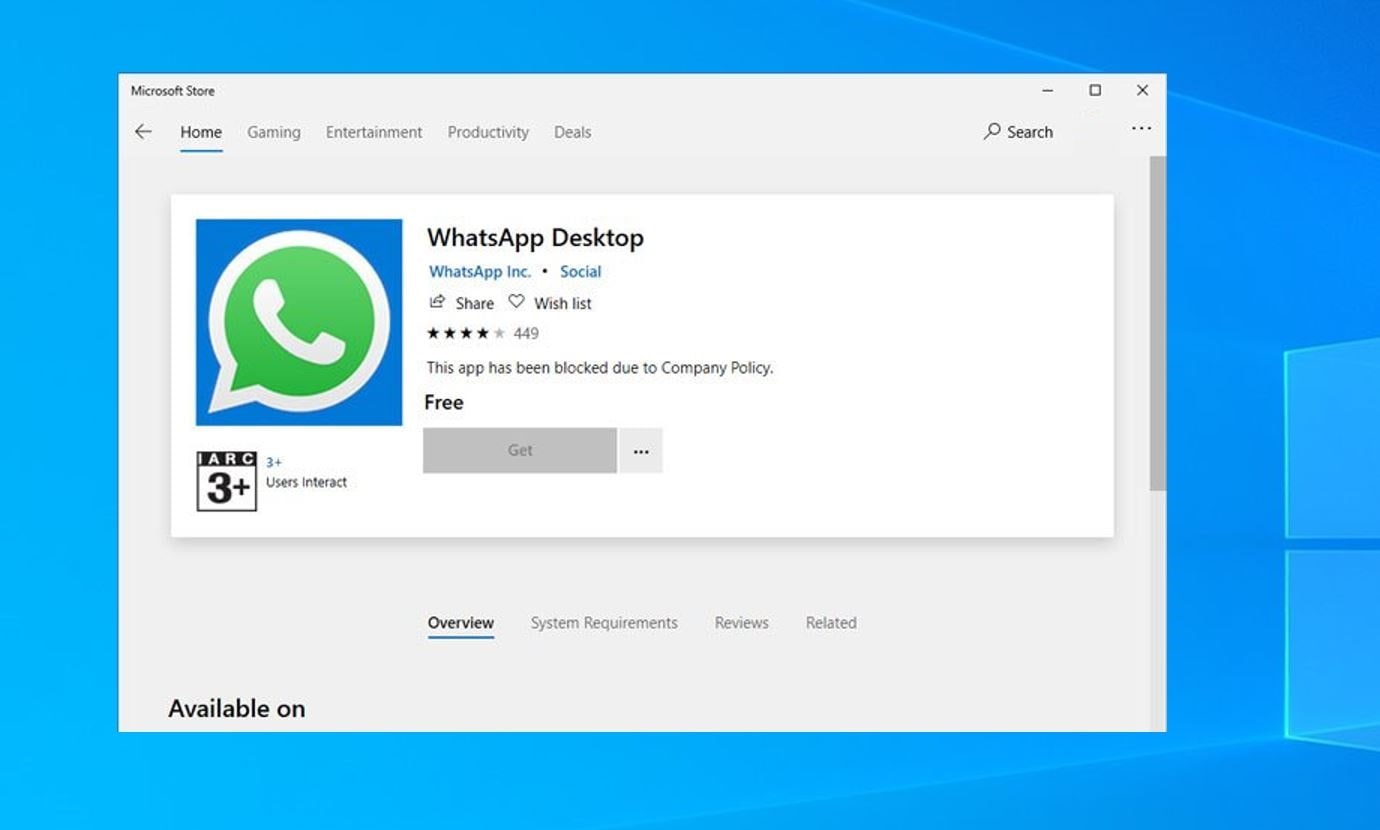
Task: Open the Social category link
Action: pyautogui.click(x=581, y=271)
